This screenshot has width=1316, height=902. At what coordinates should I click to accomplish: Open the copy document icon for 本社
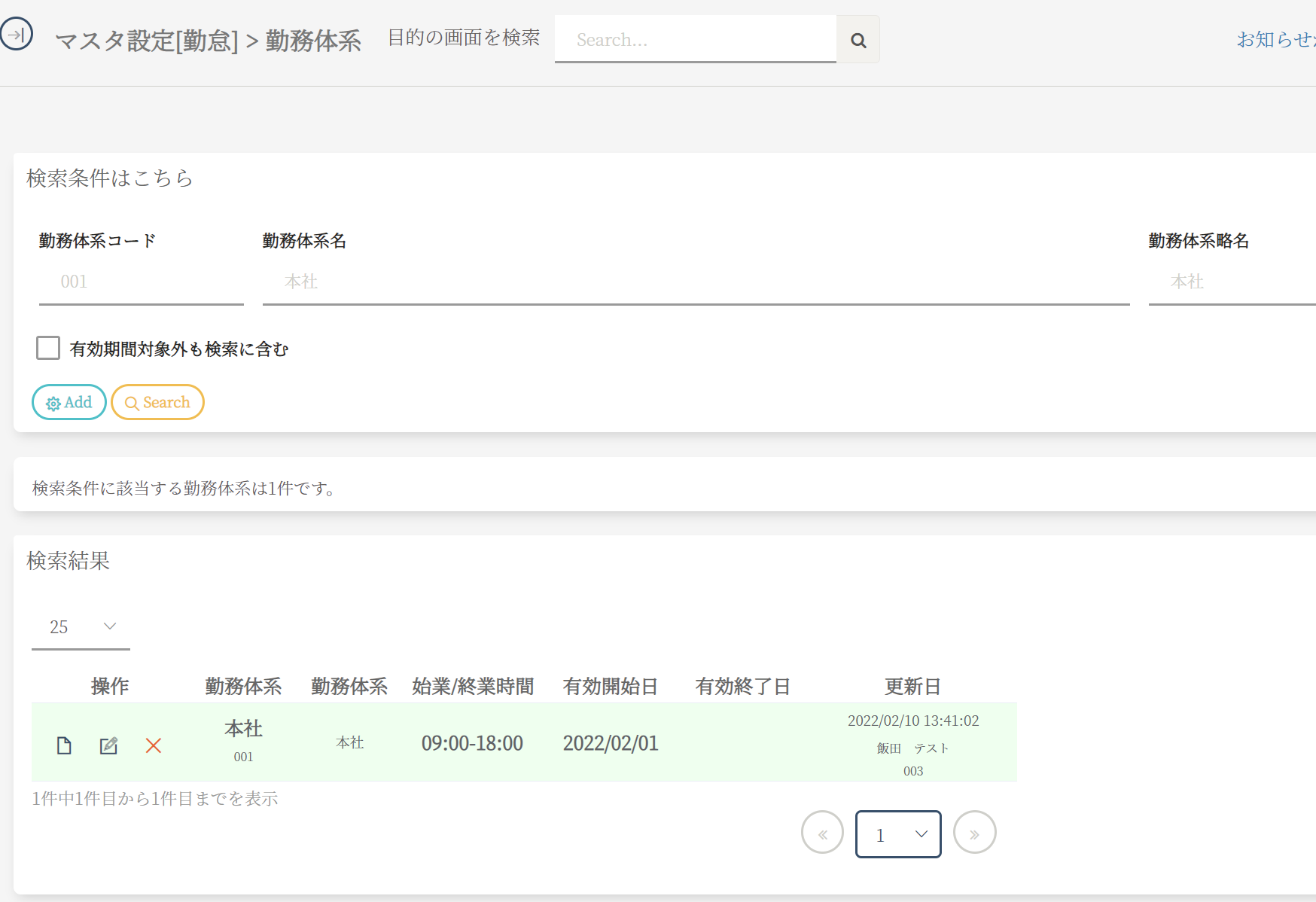64,745
